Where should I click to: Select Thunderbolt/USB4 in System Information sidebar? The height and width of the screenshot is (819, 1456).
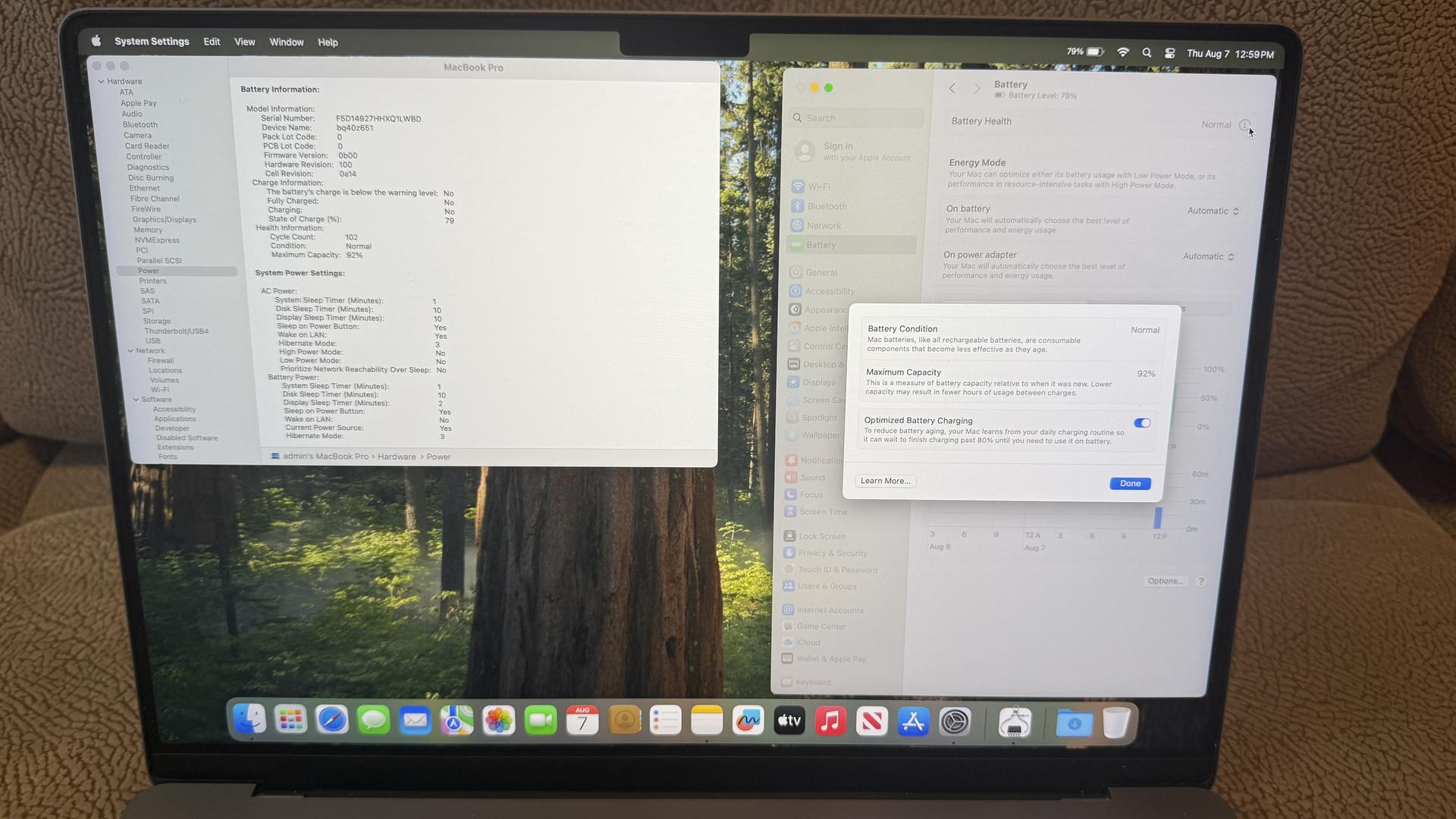177,331
